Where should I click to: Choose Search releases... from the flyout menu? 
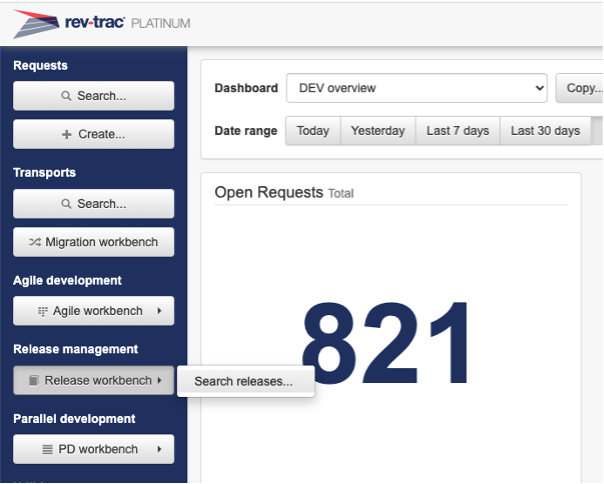[244, 381]
